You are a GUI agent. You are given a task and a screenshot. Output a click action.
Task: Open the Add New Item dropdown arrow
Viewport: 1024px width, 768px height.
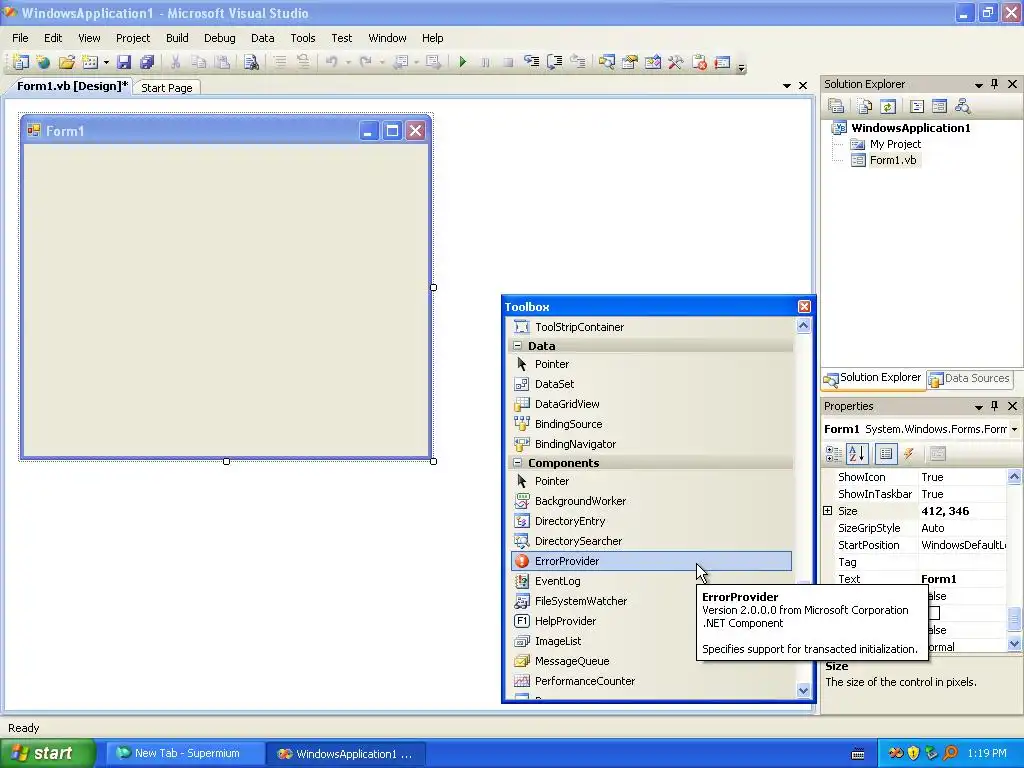tap(106, 63)
